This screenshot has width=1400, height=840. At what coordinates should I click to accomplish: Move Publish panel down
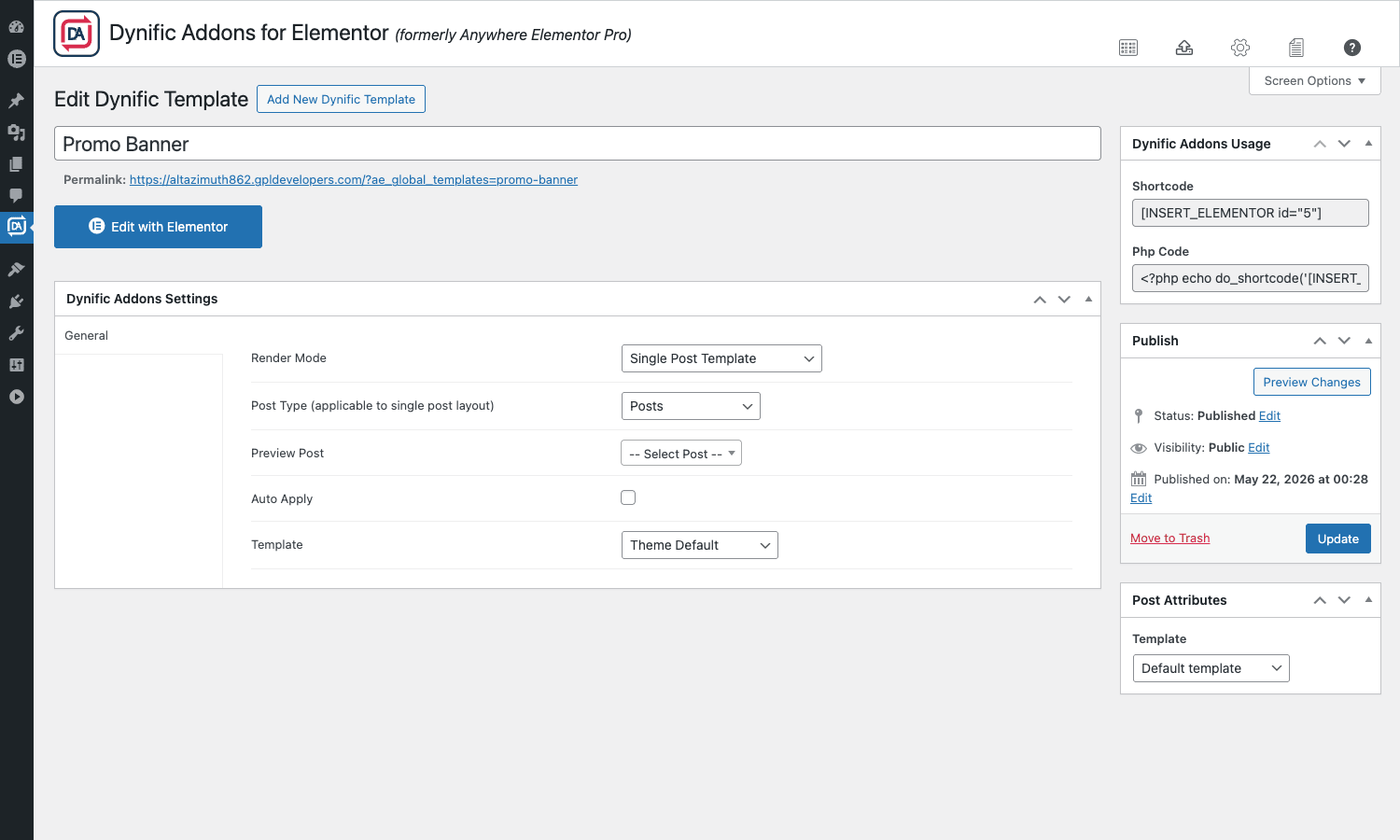point(1344,341)
